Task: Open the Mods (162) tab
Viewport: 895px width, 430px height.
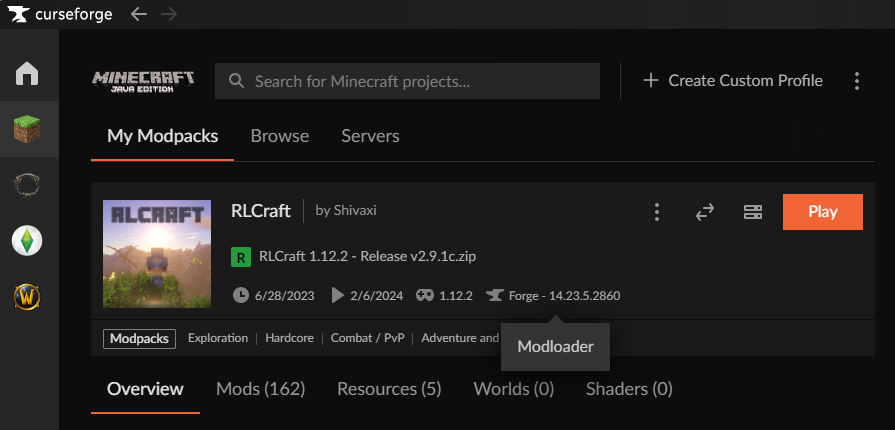Action: pyautogui.click(x=260, y=389)
